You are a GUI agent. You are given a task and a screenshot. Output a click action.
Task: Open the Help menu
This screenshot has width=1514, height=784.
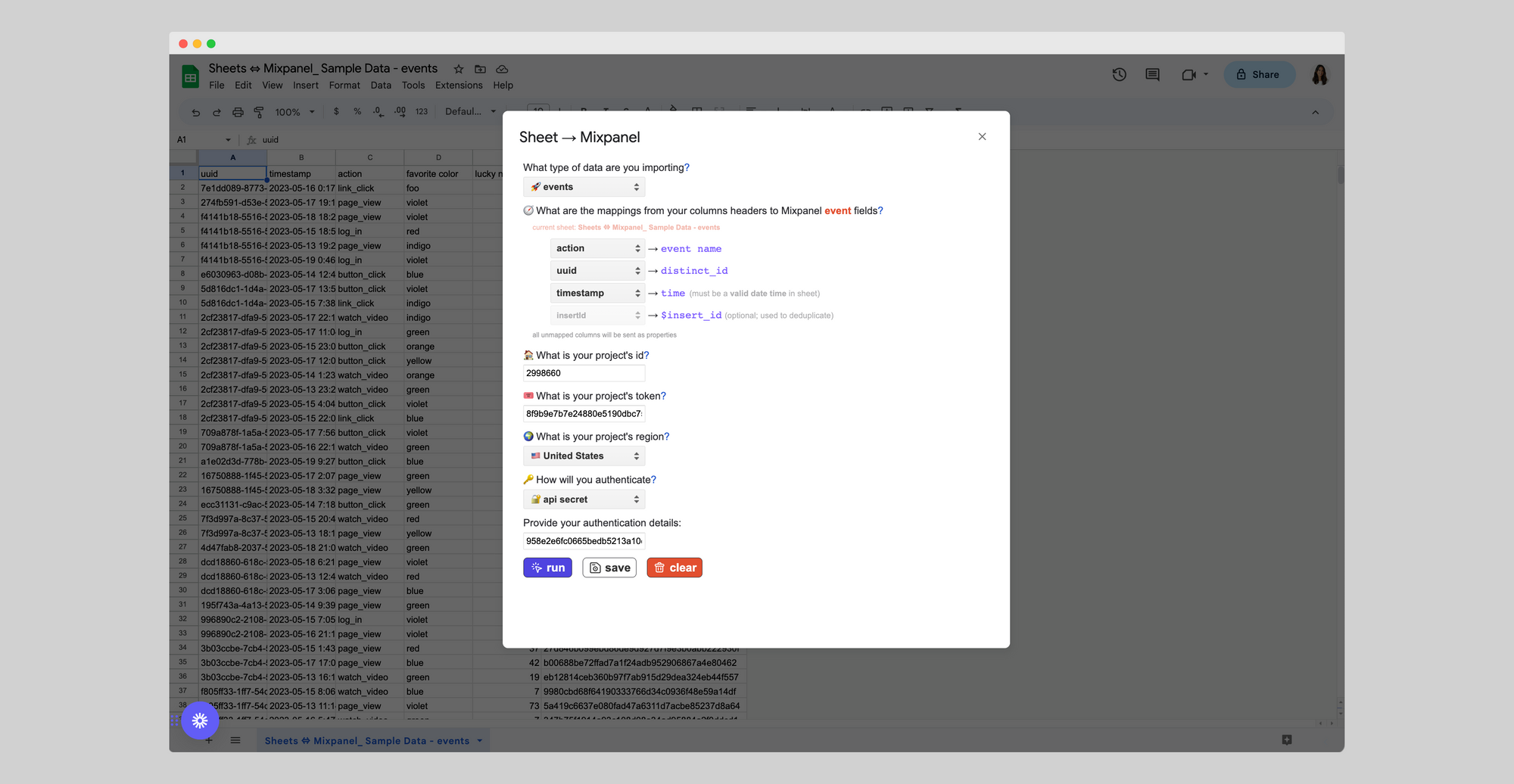point(503,86)
